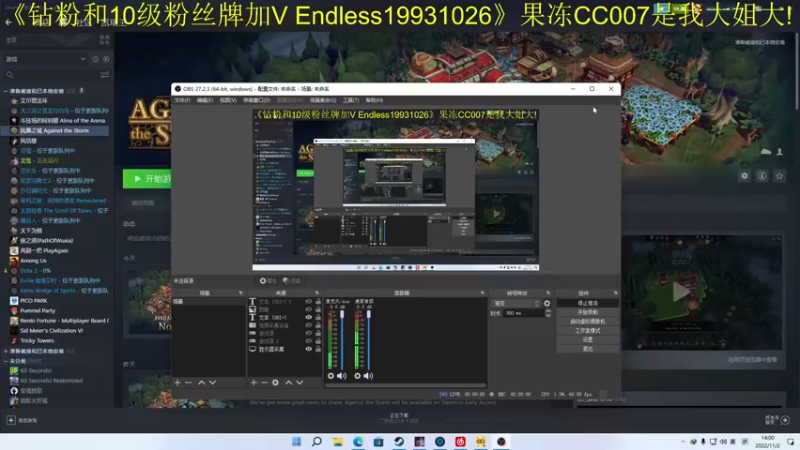
Task: Open File Explorer from taskbar
Action: (338, 441)
